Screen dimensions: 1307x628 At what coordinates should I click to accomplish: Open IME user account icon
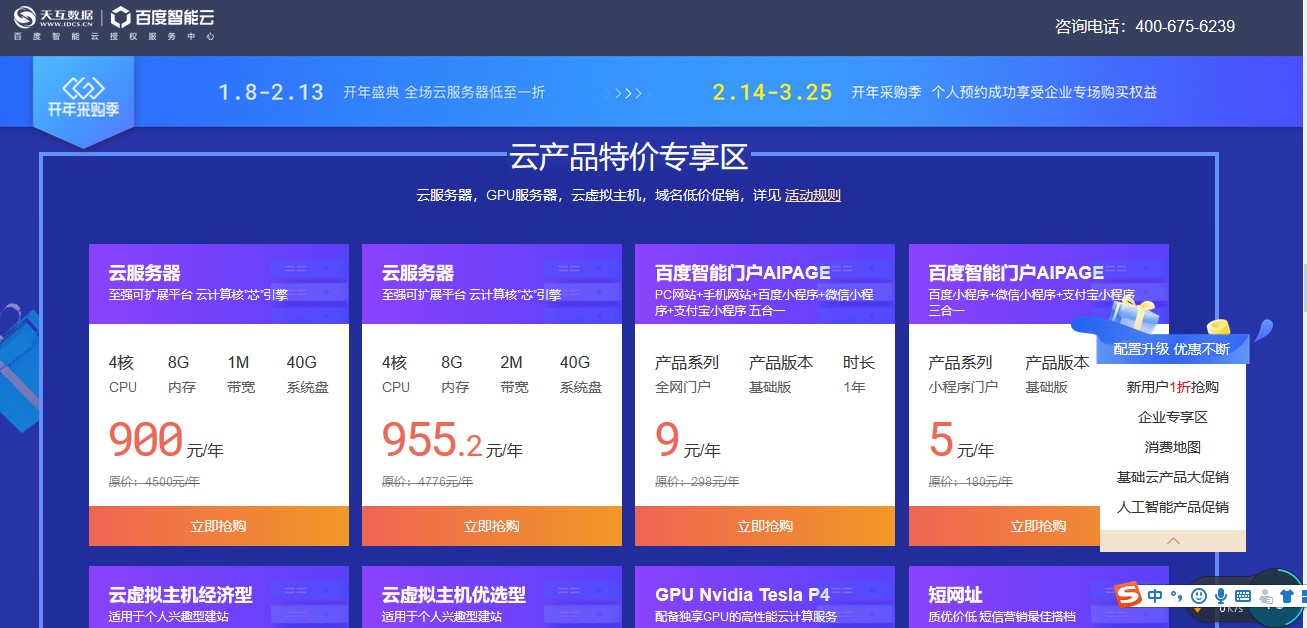click(1264, 596)
